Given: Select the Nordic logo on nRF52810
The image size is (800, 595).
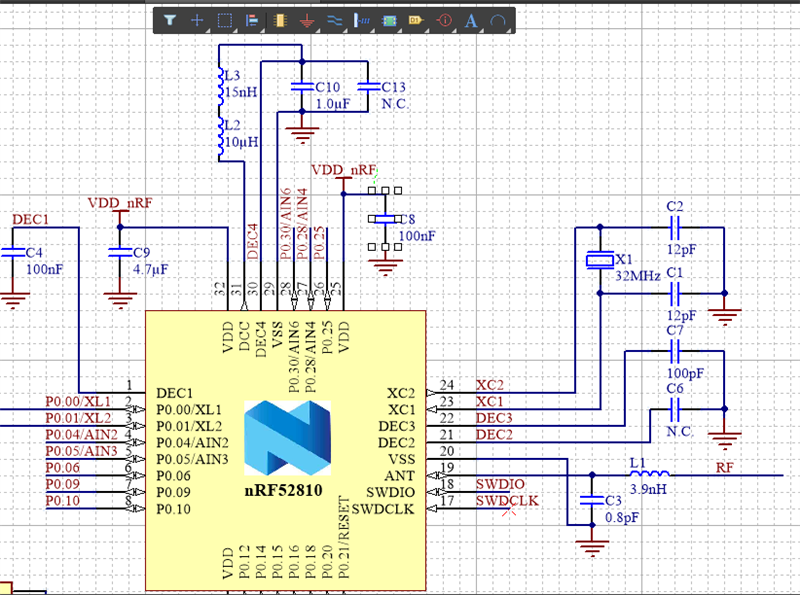Looking at the screenshot, I should pyautogui.click(x=288, y=438).
